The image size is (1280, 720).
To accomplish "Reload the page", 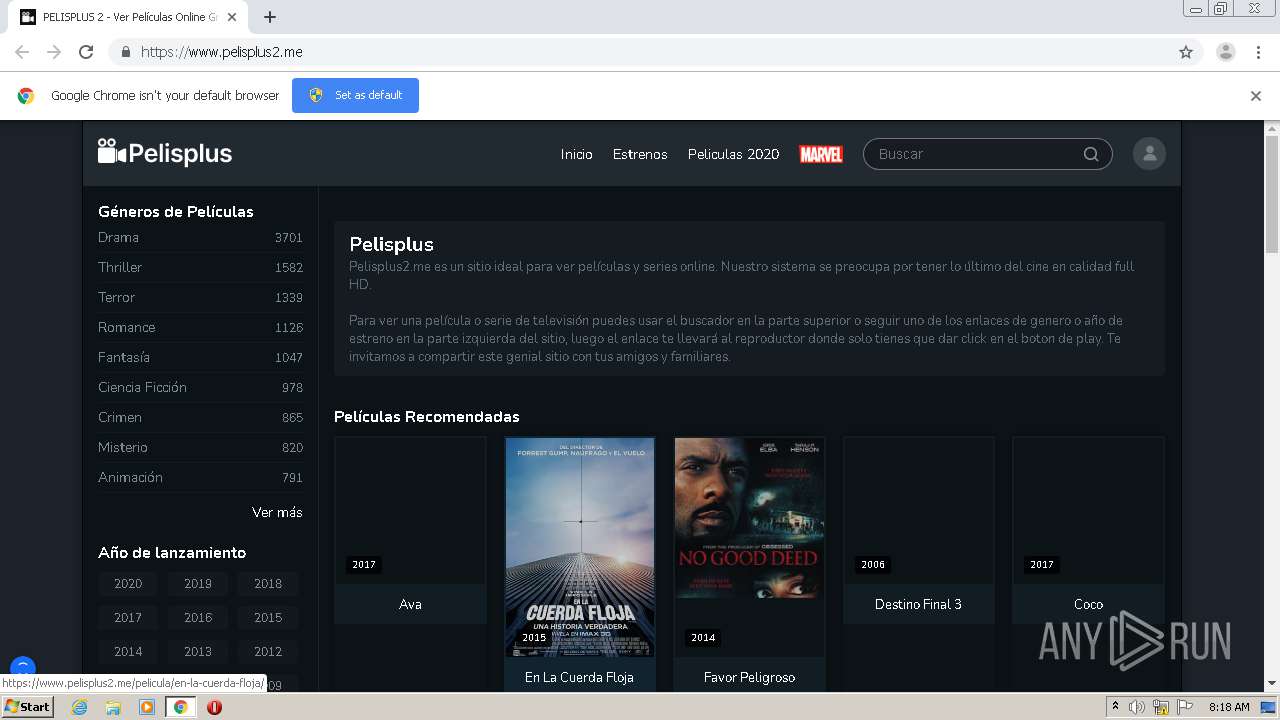I will (86, 52).
